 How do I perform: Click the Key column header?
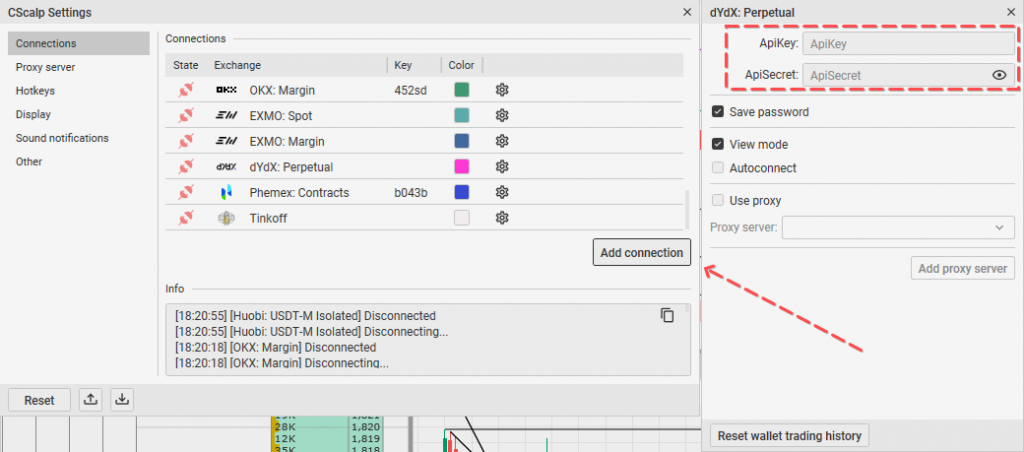[403, 65]
